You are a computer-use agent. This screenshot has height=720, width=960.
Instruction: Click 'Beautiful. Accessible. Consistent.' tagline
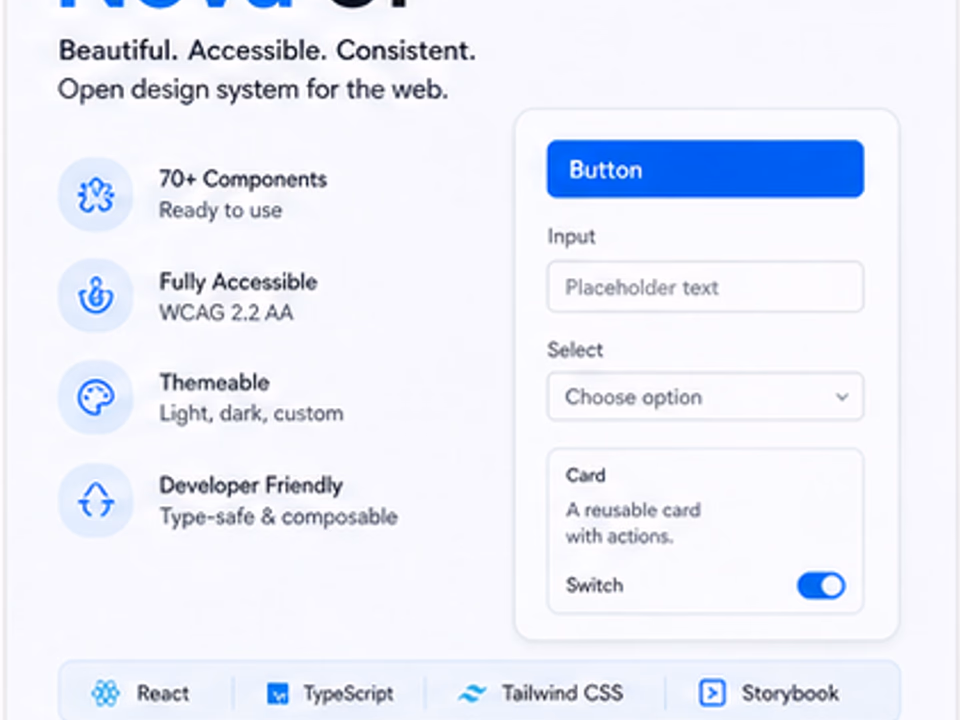[267, 50]
